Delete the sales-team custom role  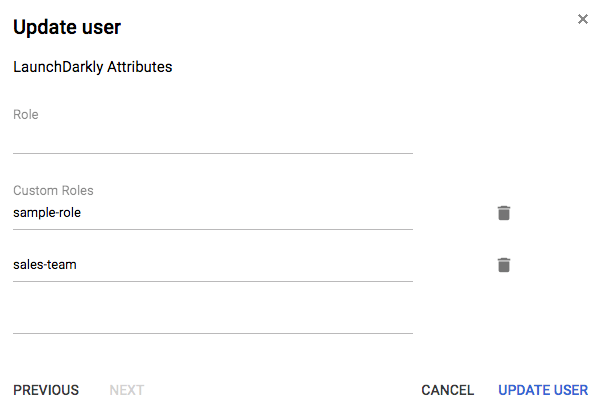click(x=504, y=265)
